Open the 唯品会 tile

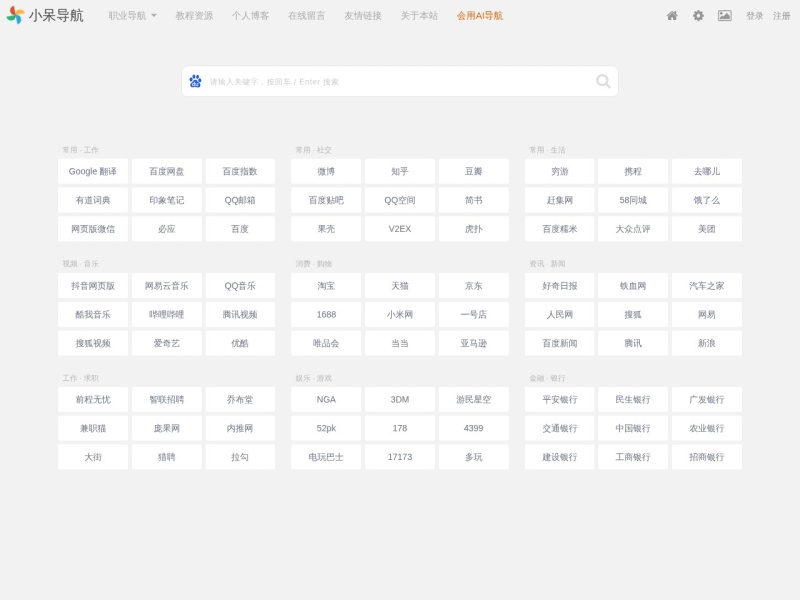pos(326,343)
